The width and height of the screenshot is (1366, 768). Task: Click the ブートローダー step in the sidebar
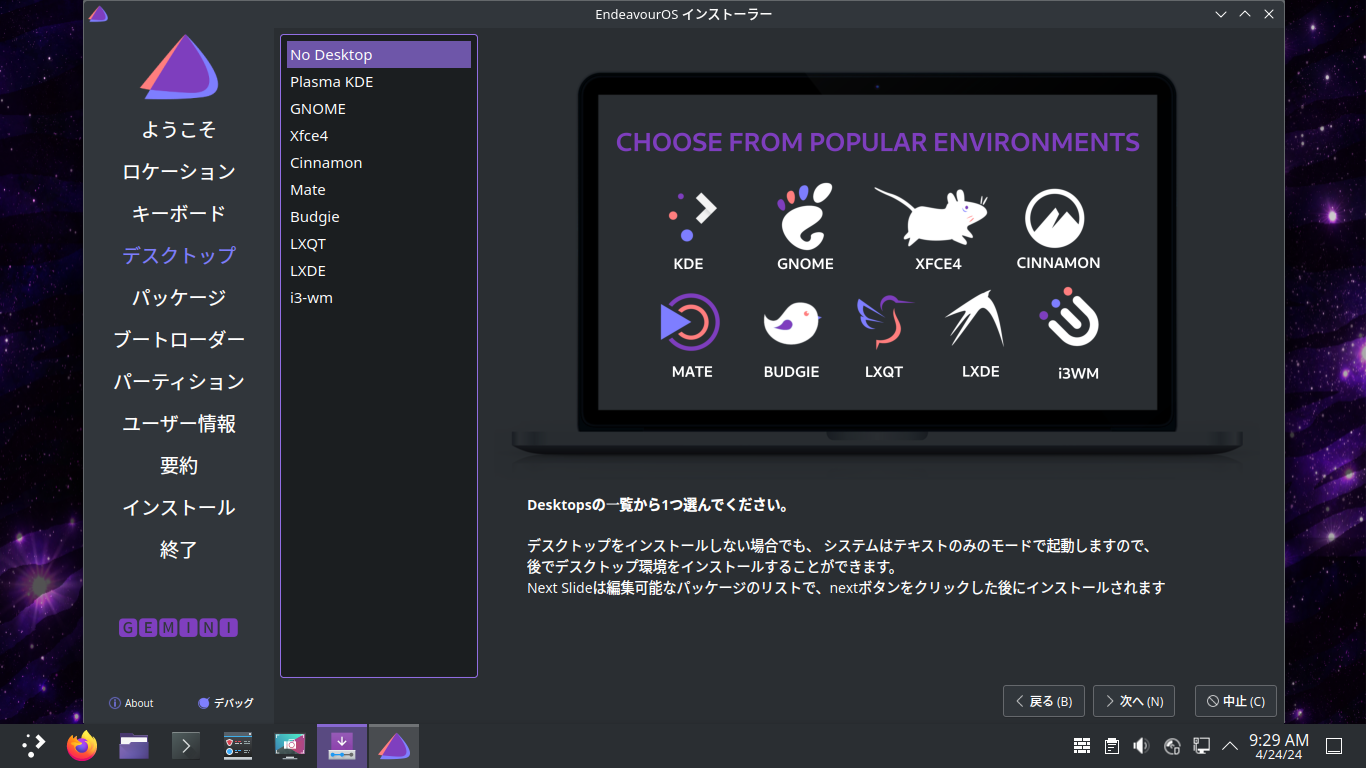click(179, 340)
